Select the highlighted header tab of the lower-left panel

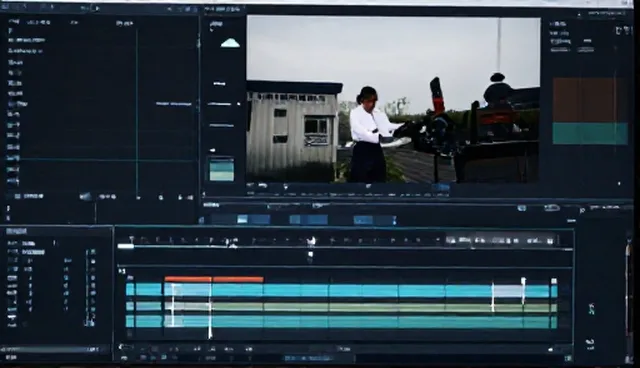point(16,231)
